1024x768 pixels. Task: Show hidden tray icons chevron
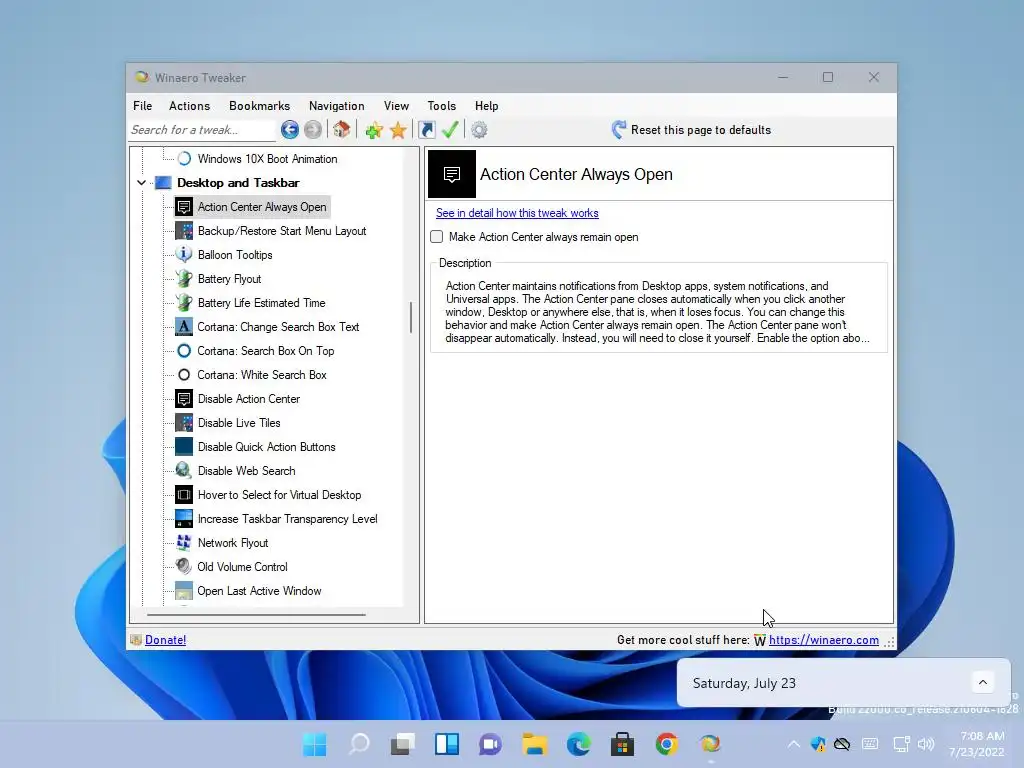tap(793, 744)
